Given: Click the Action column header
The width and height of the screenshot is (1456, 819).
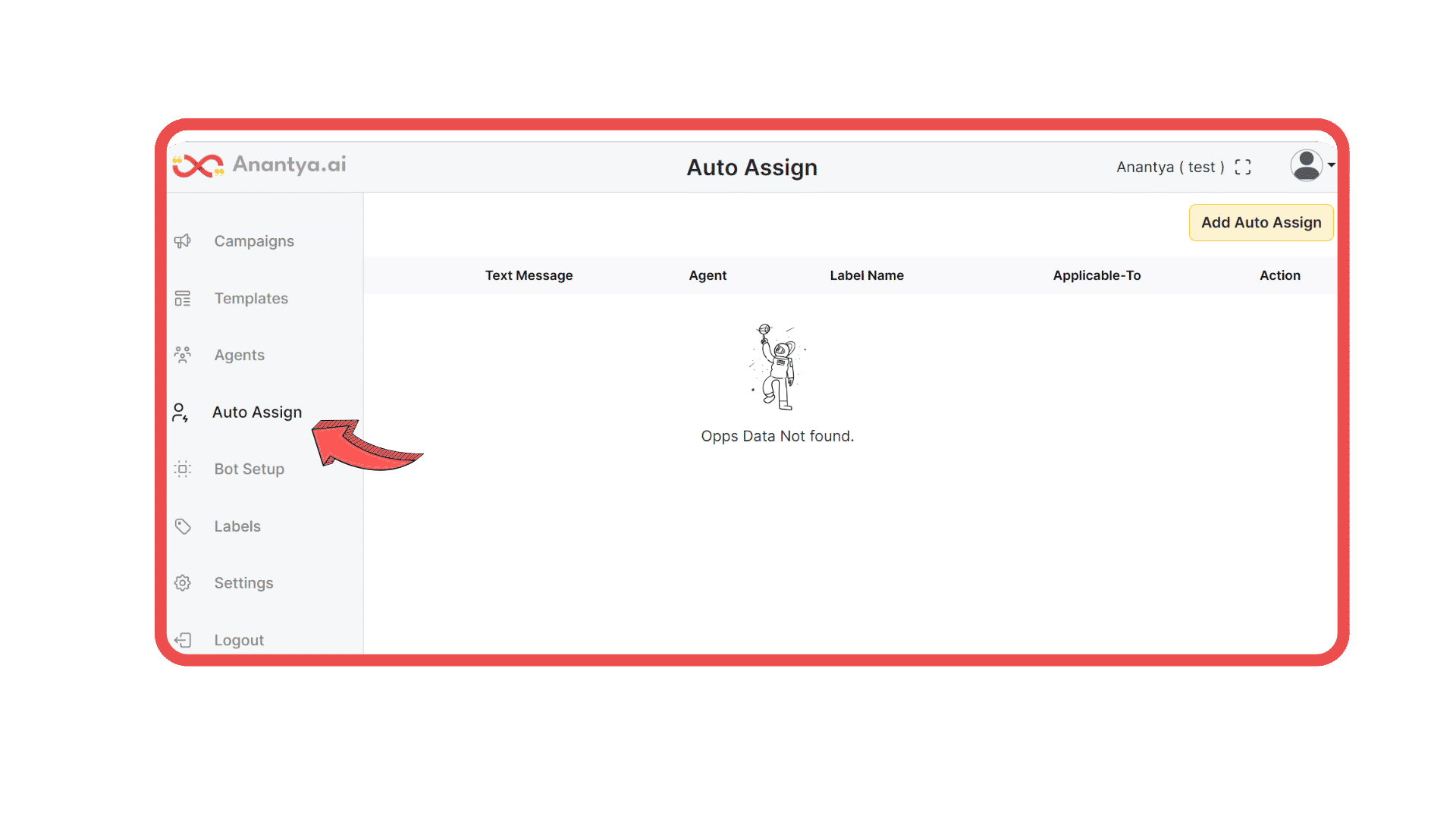Looking at the screenshot, I should pos(1280,275).
